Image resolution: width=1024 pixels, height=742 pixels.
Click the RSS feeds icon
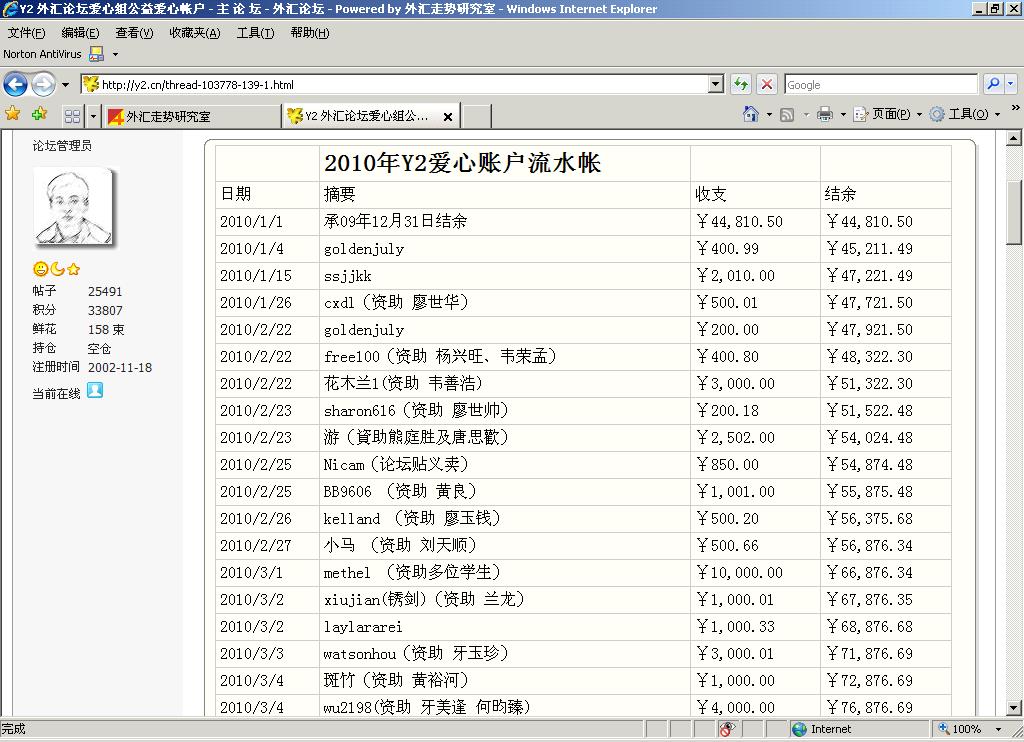[x=788, y=115]
